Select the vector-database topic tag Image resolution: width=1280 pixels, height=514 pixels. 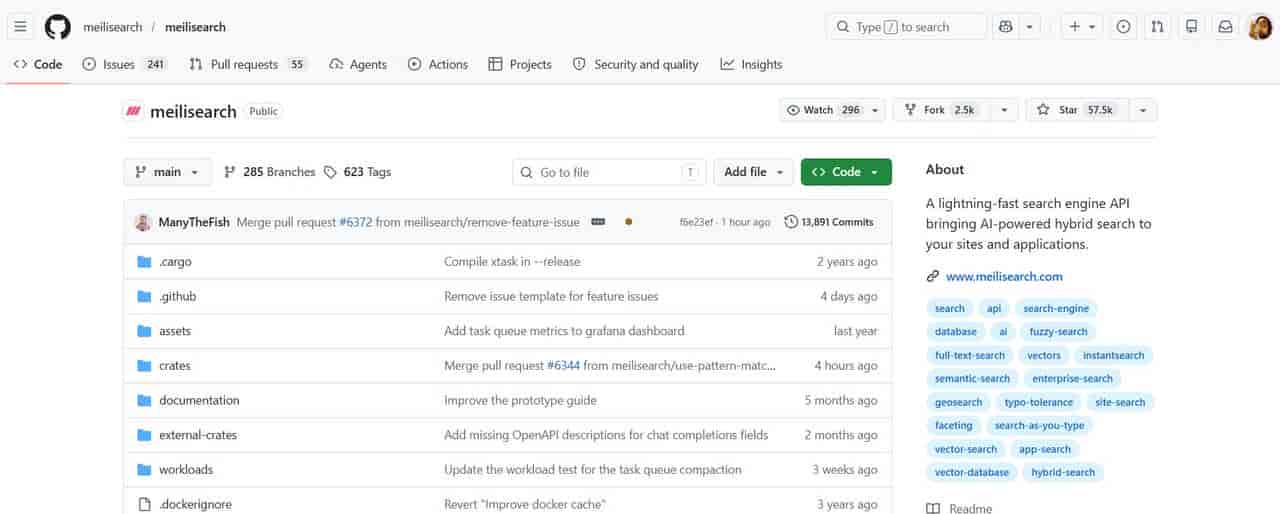tap(972, 472)
